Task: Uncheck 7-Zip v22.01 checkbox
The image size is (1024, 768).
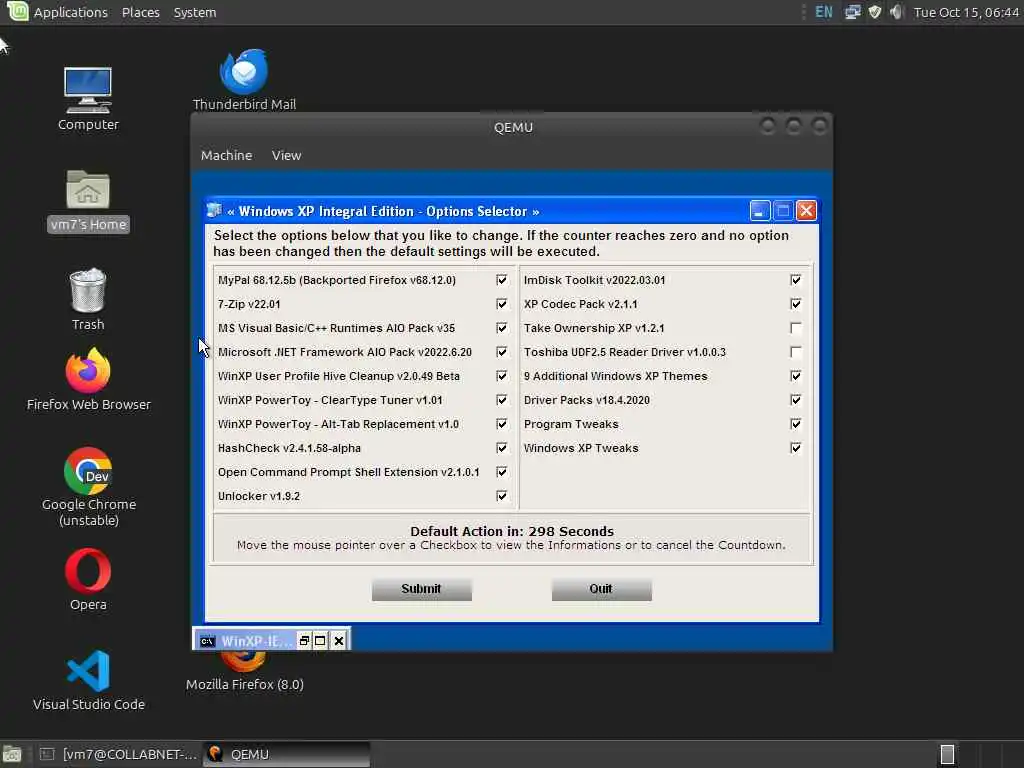Action: pos(502,304)
